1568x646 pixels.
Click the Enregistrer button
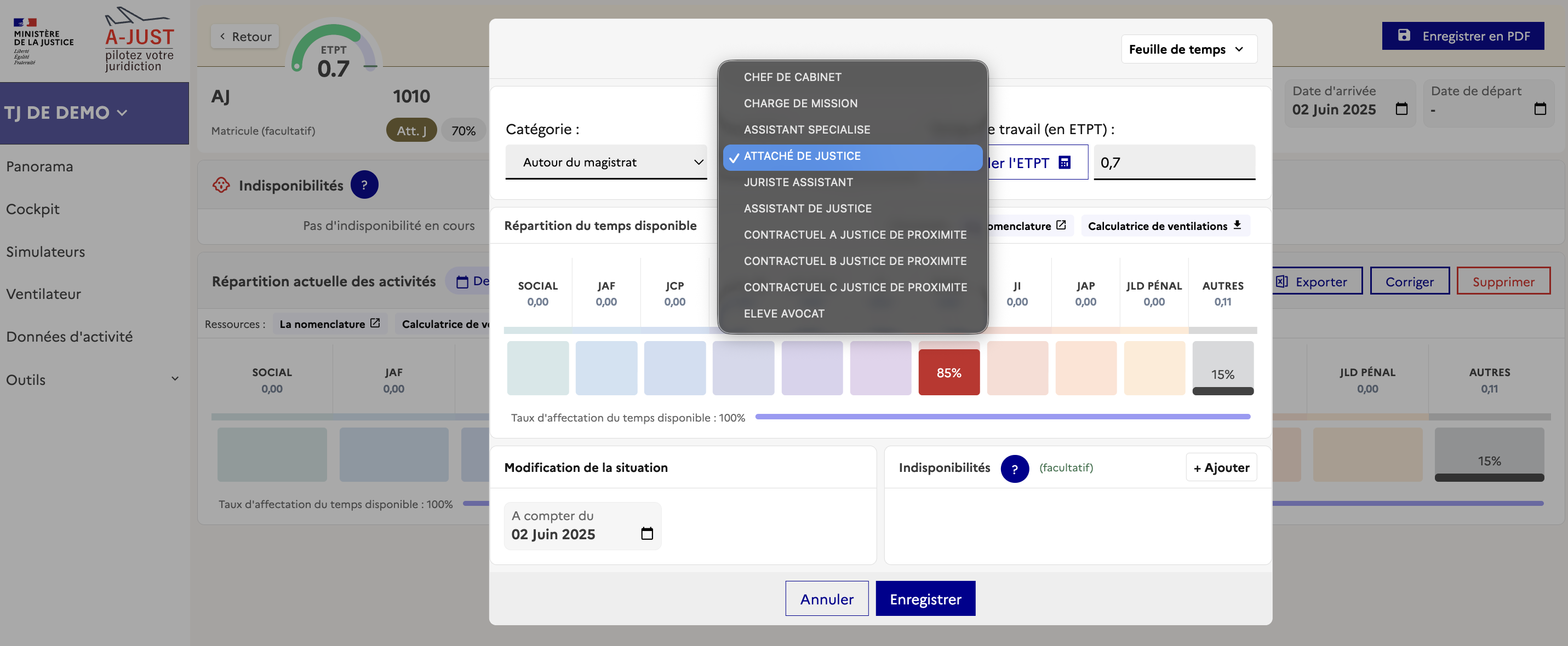[925, 598]
